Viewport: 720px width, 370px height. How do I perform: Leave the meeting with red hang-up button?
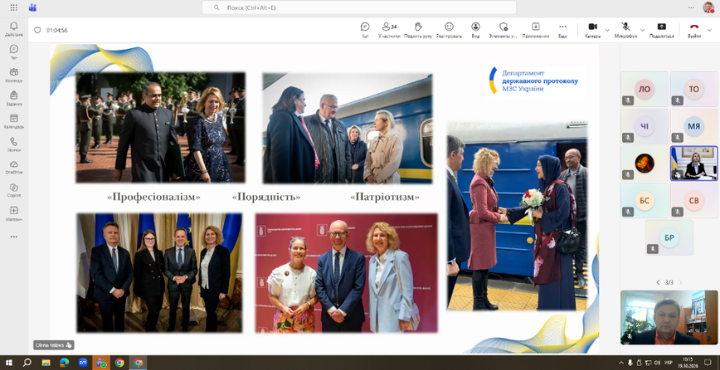[694, 30]
